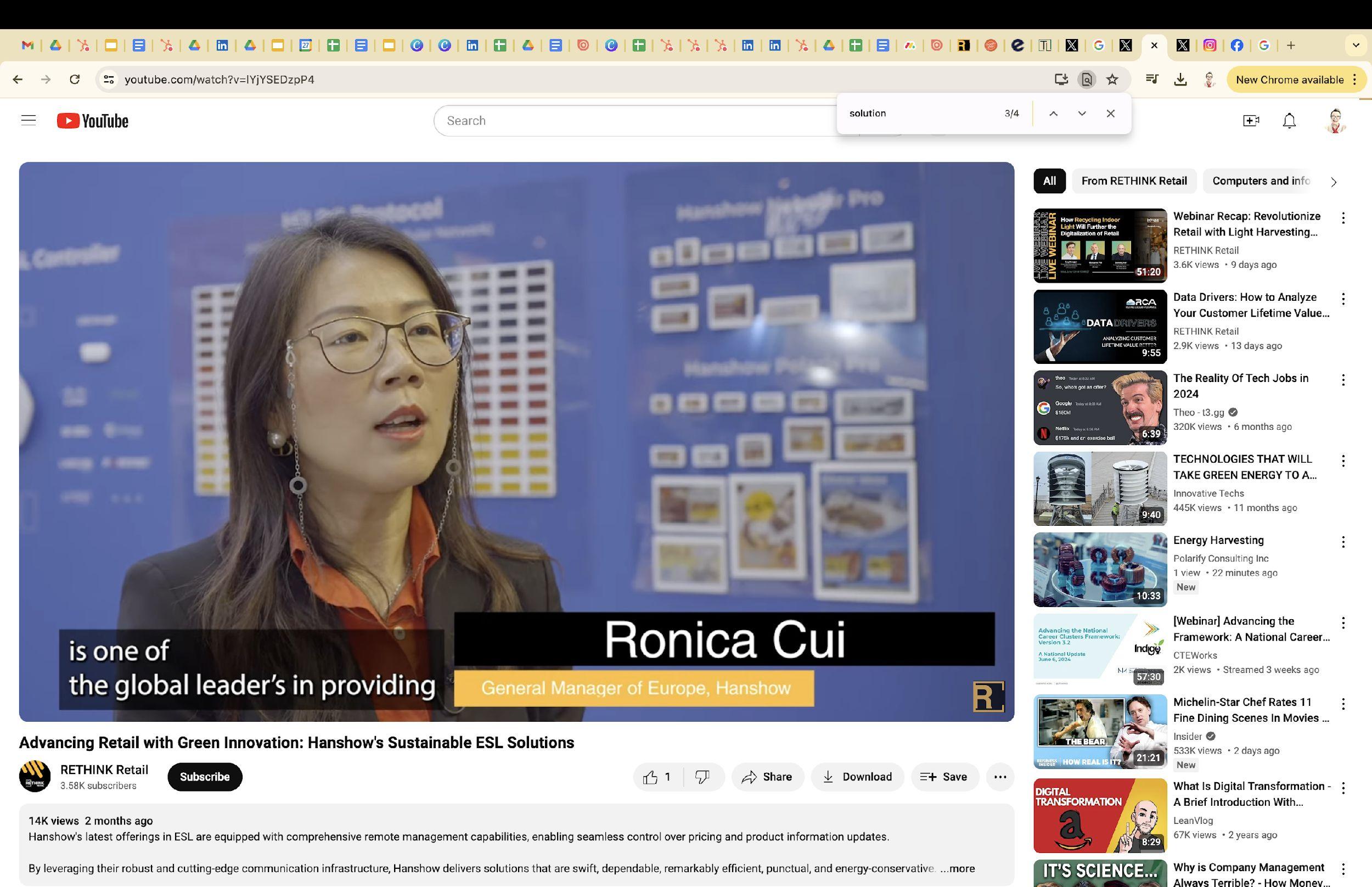Subscribe to RETHINK Retail channel

coord(204,777)
